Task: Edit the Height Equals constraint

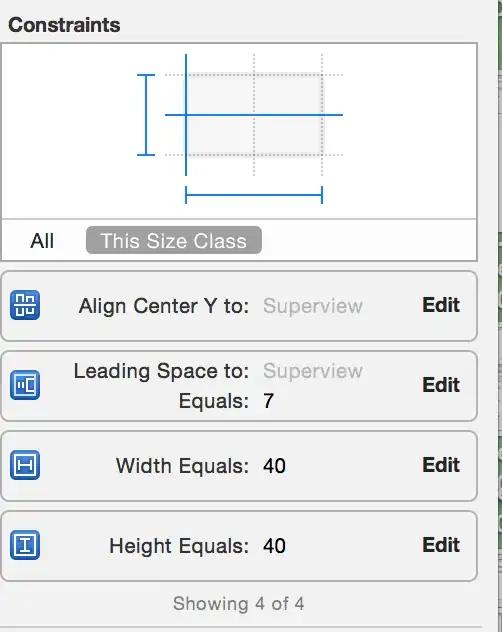Action: pyautogui.click(x=441, y=545)
